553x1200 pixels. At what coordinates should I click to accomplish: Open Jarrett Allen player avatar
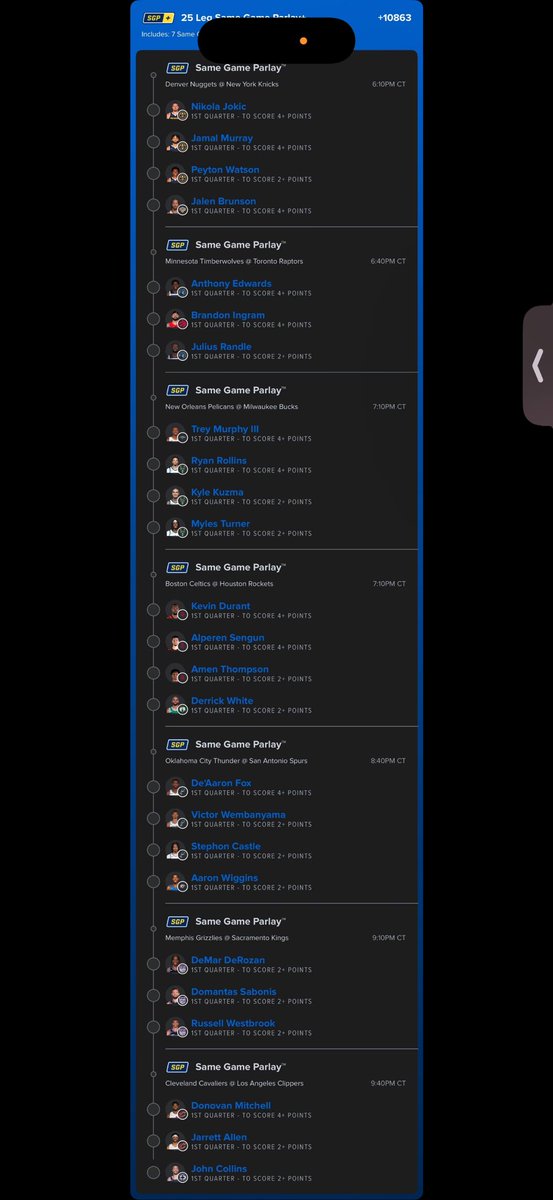(x=176, y=1141)
